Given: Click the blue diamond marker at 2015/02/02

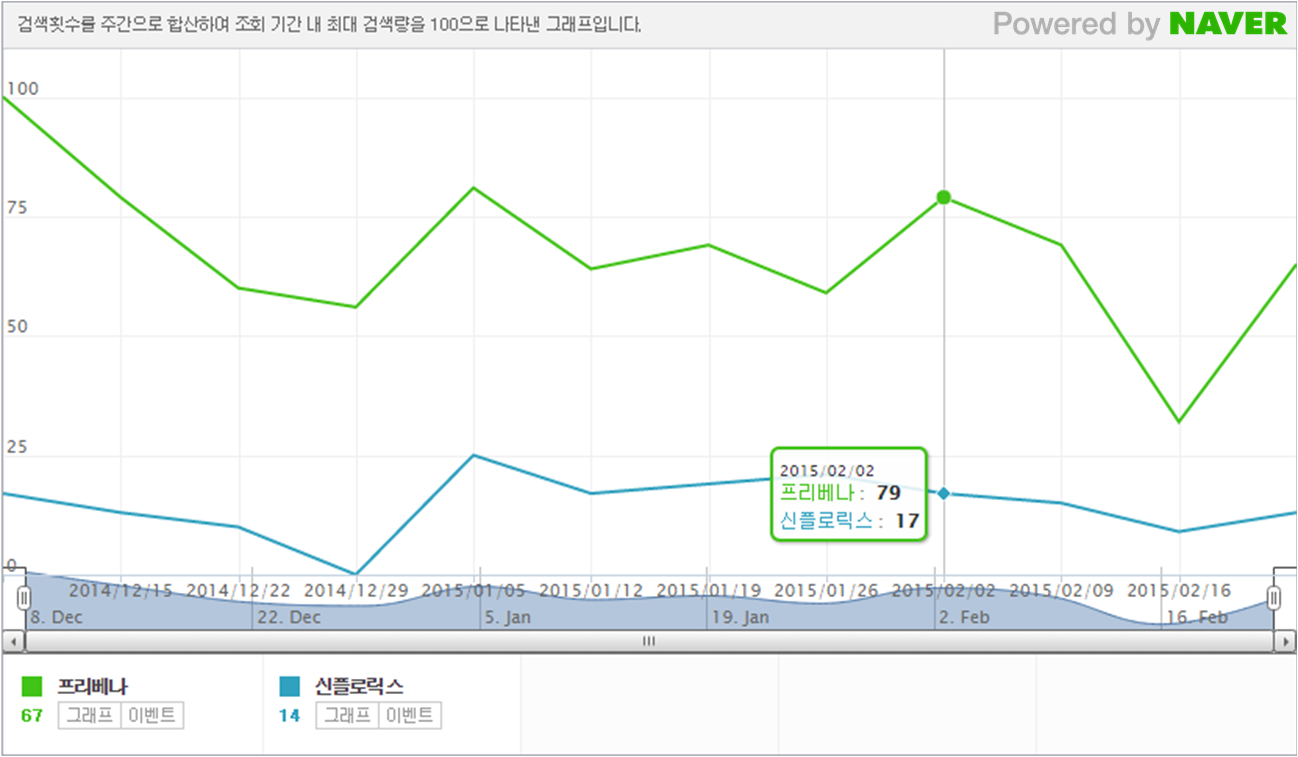Looking at the screenshot, I should click(943, 493).
